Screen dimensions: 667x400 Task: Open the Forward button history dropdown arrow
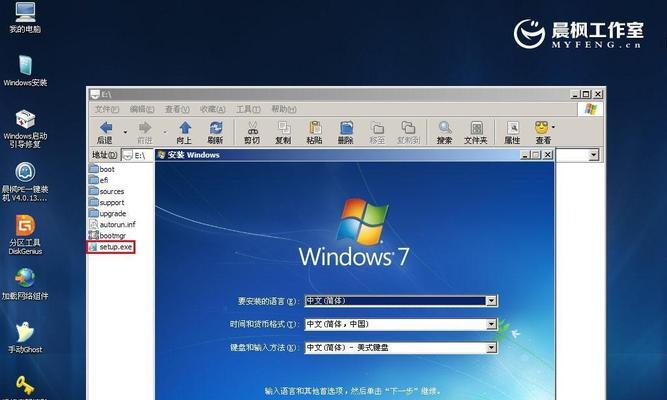[165, 132]
